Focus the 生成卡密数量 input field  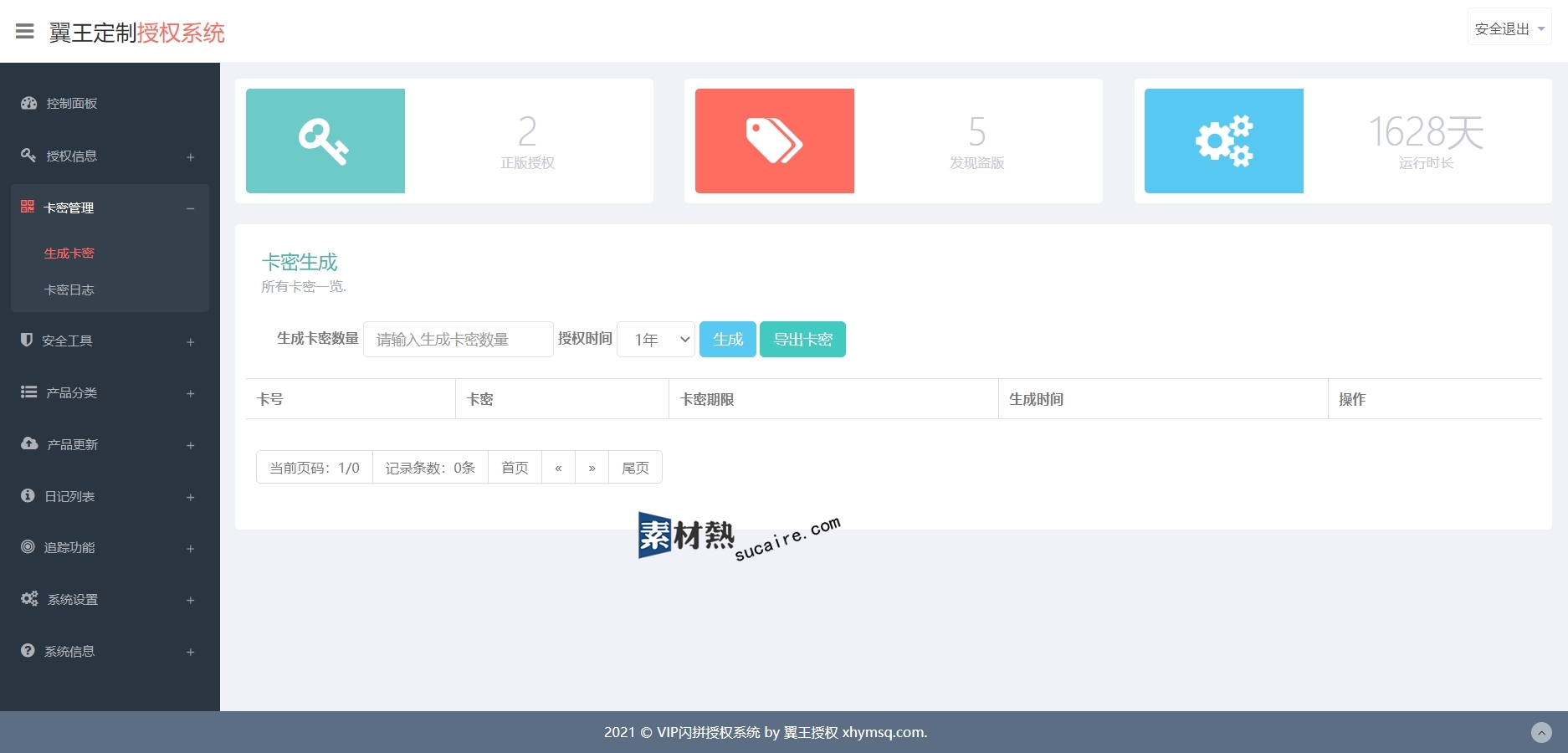point(458,340)
